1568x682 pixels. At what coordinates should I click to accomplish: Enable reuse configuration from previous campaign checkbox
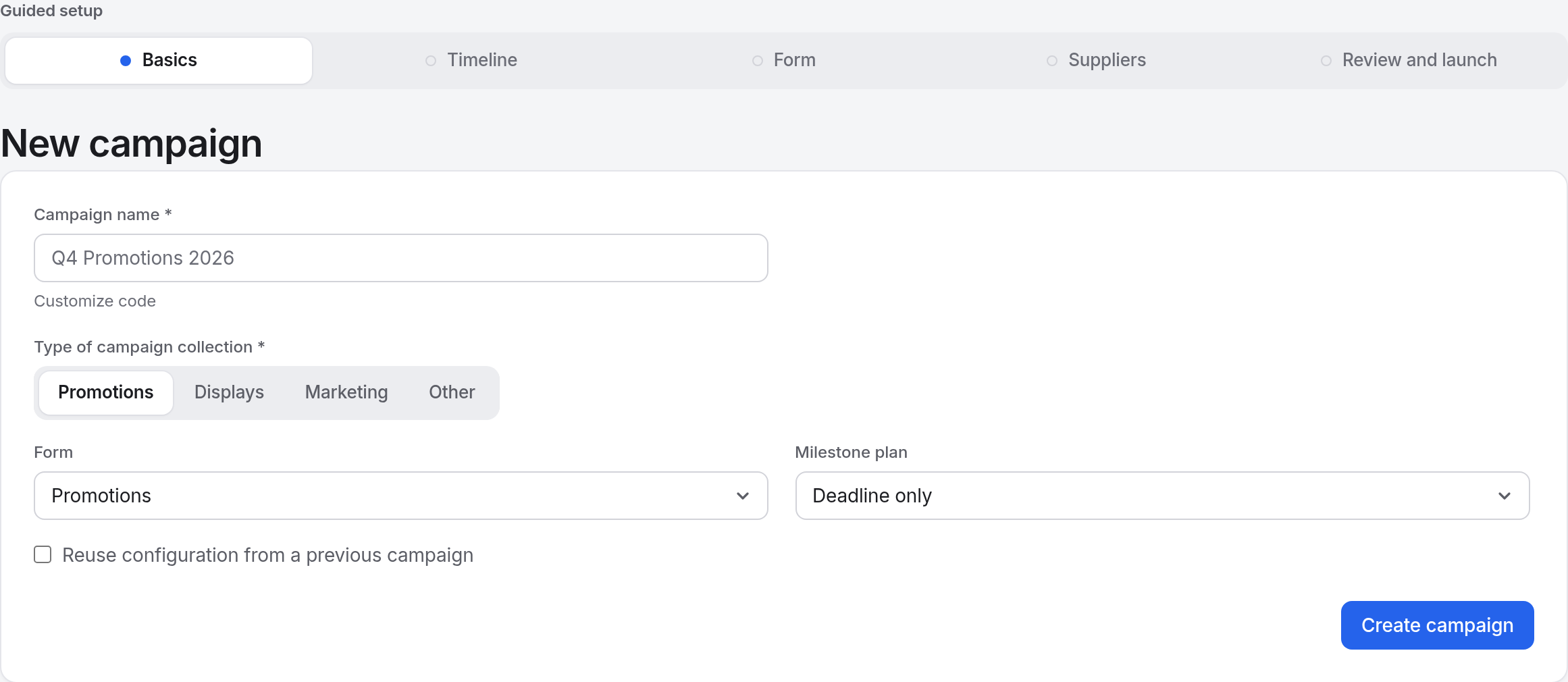pos(43,555)
